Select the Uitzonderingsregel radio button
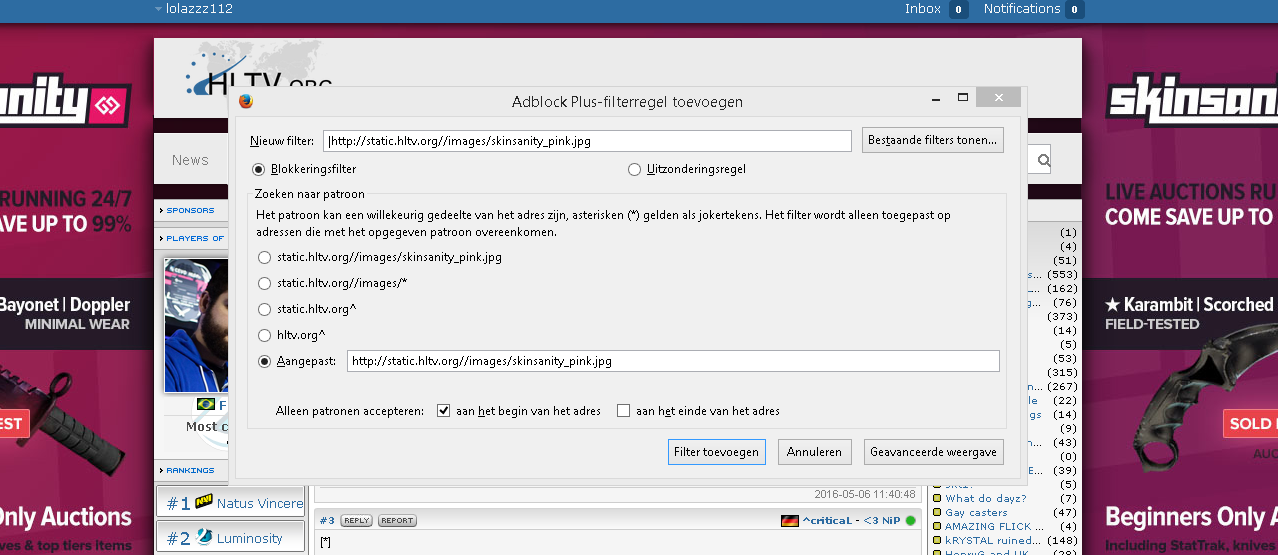The width and height of the screenshot is (1278, 555). (x=634, y=169)
